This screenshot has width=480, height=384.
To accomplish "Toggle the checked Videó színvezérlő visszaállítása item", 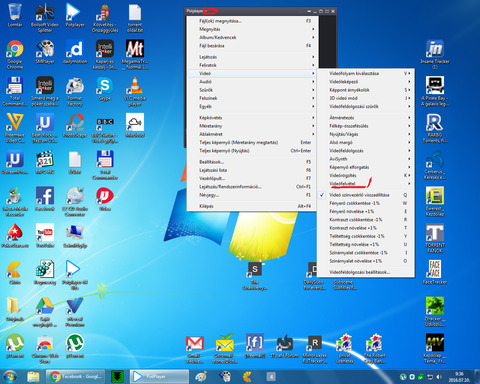I will (x=366, y=195).
